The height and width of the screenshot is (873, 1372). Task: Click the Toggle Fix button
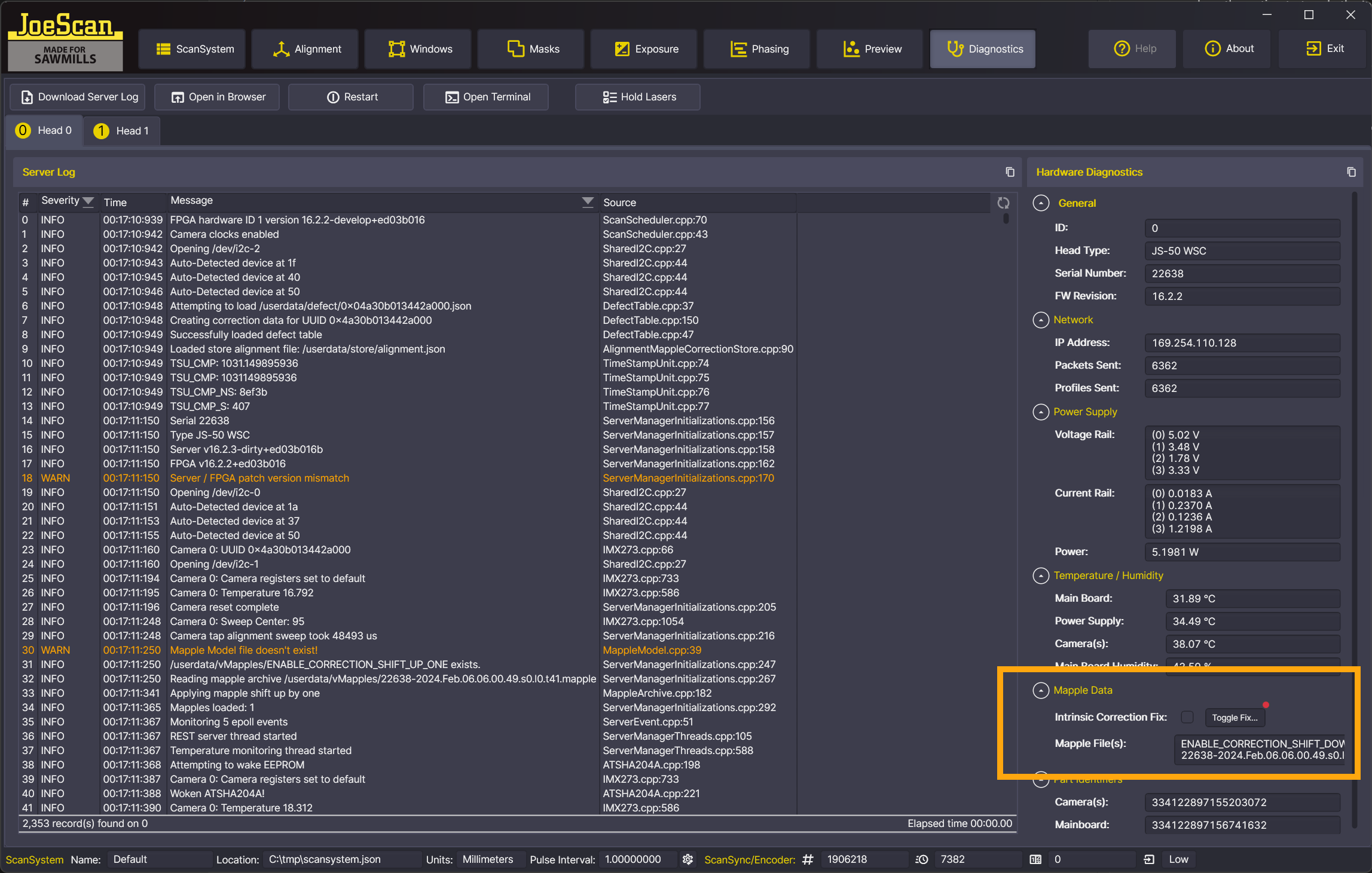pyautogui.click(x=1235, y=718)
